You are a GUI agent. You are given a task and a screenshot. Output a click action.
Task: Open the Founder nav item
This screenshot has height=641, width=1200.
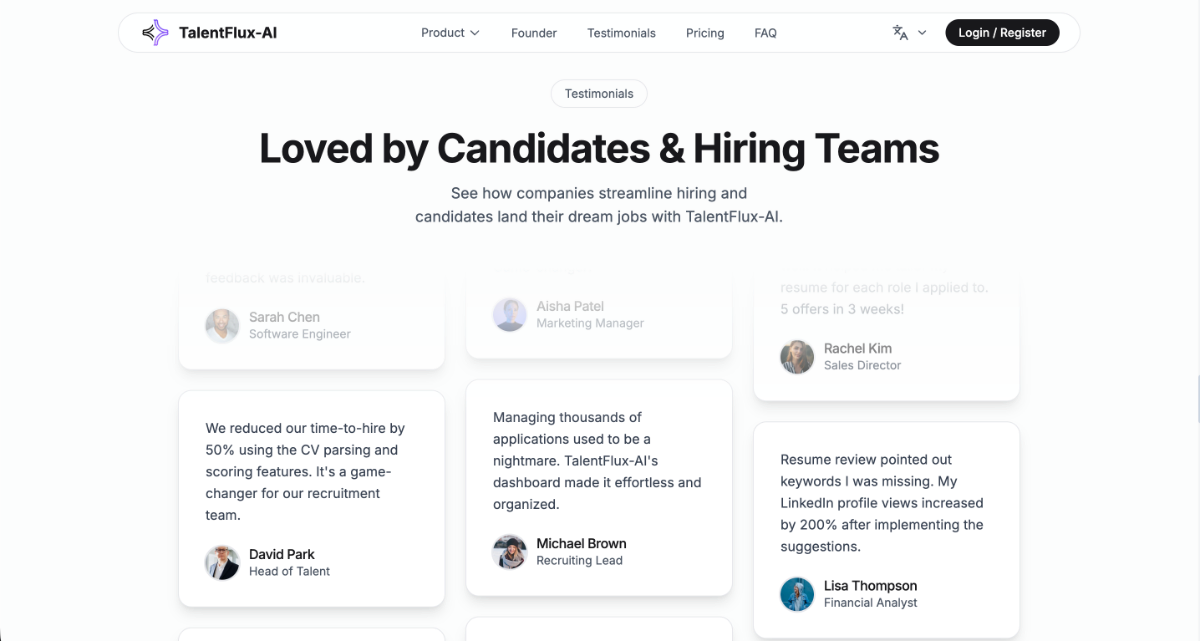pyautogui.click(x=533, y=32)
